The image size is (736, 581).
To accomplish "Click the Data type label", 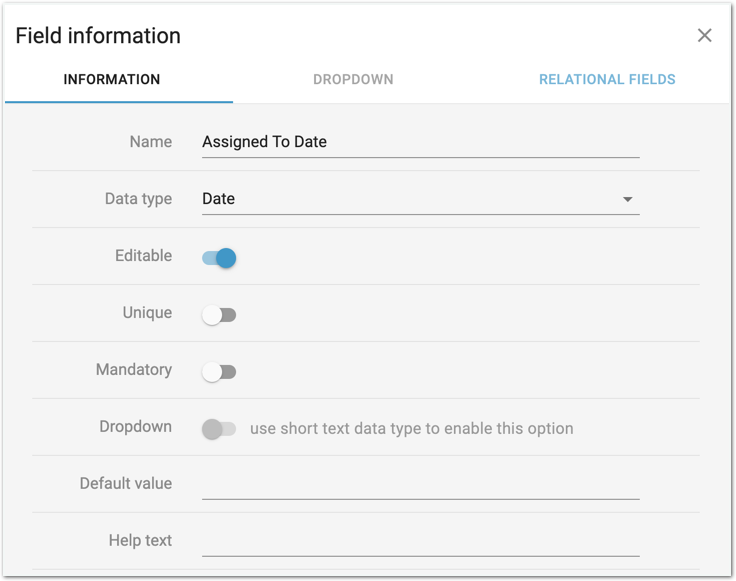I will point(138,199).
